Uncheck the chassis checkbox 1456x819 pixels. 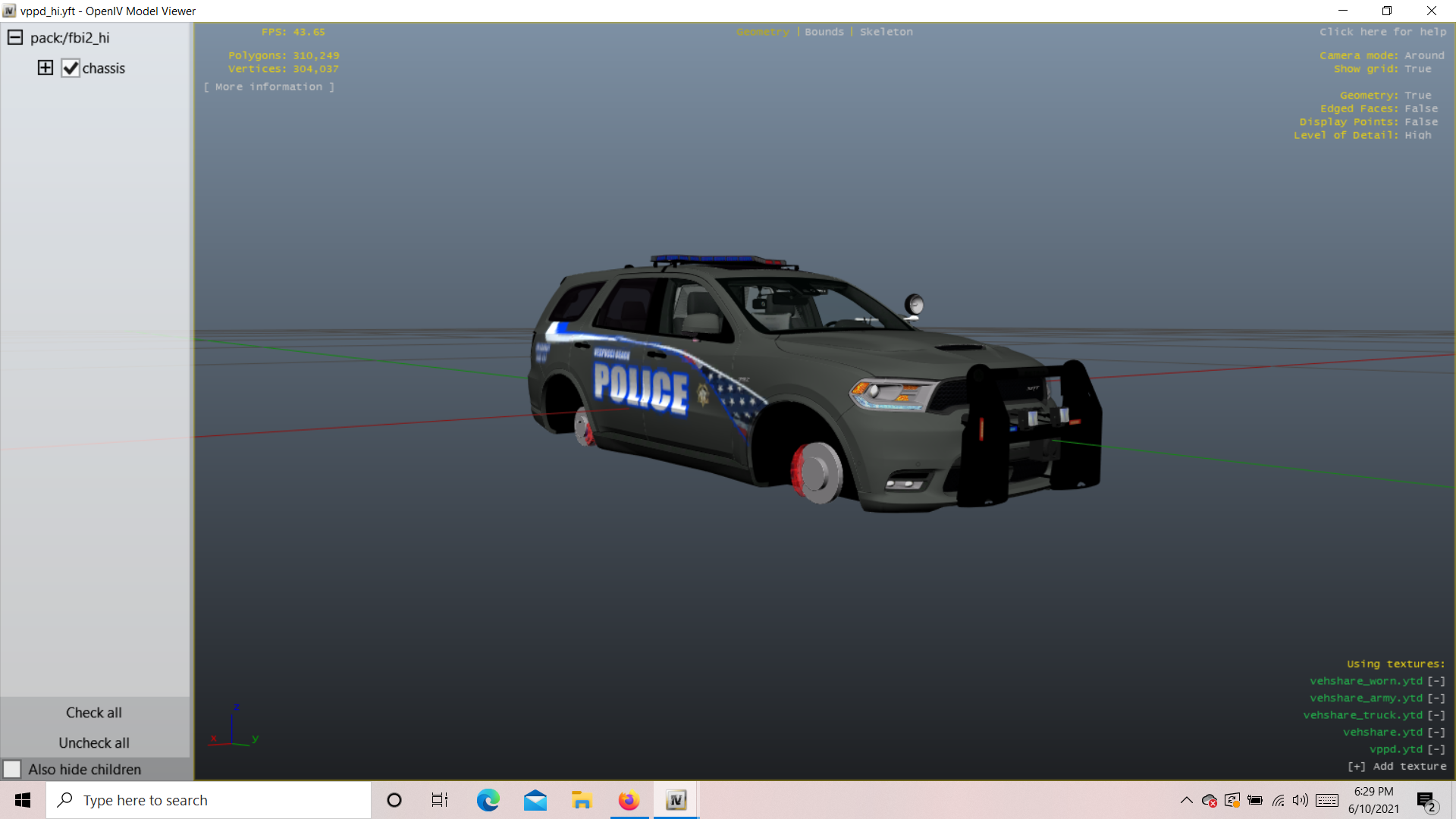[71, 68]
